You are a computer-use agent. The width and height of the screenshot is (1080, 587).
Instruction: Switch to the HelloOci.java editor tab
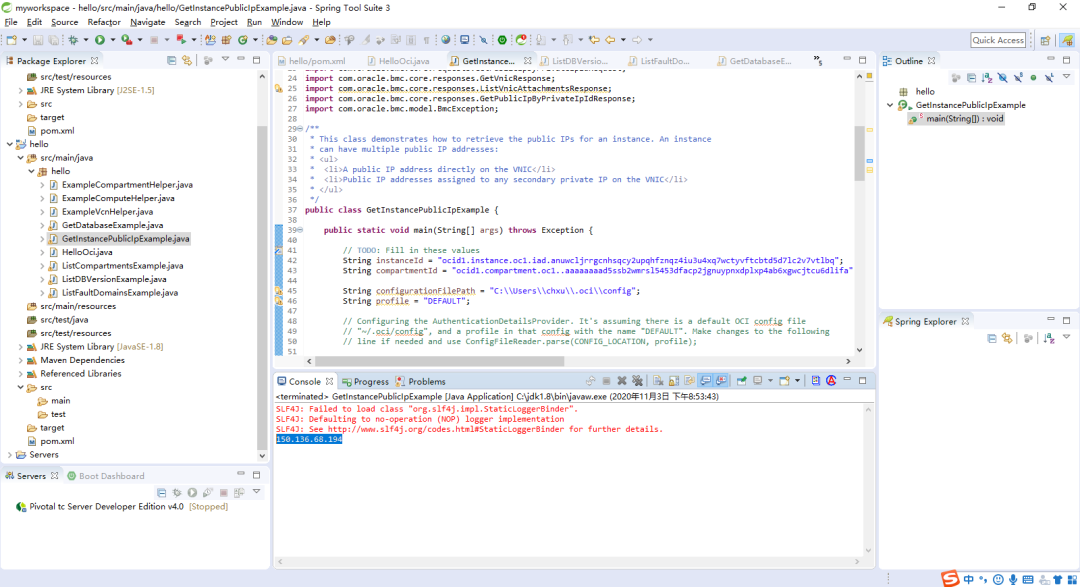[x=403, y=61]
